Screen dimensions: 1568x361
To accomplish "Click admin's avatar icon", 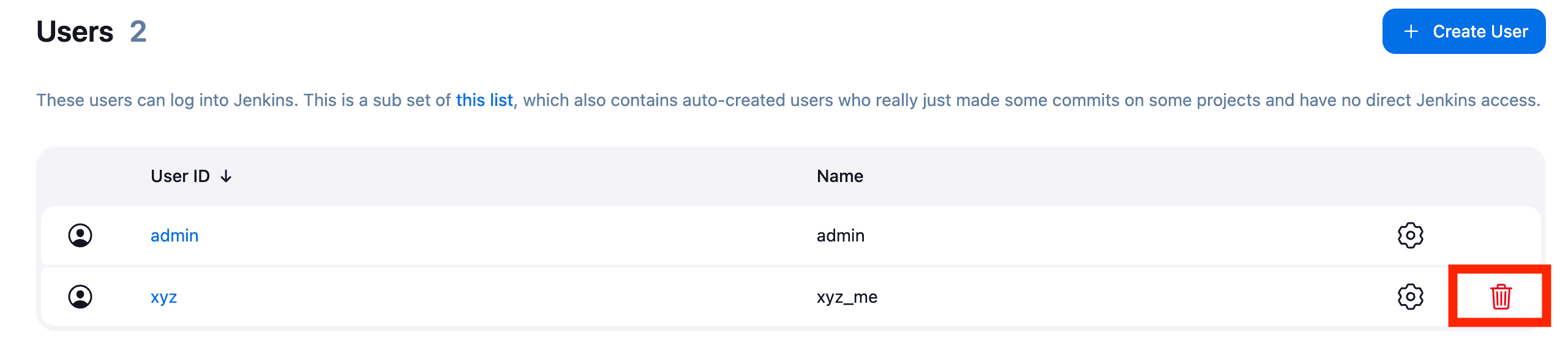I will click(x=80, y=235).
